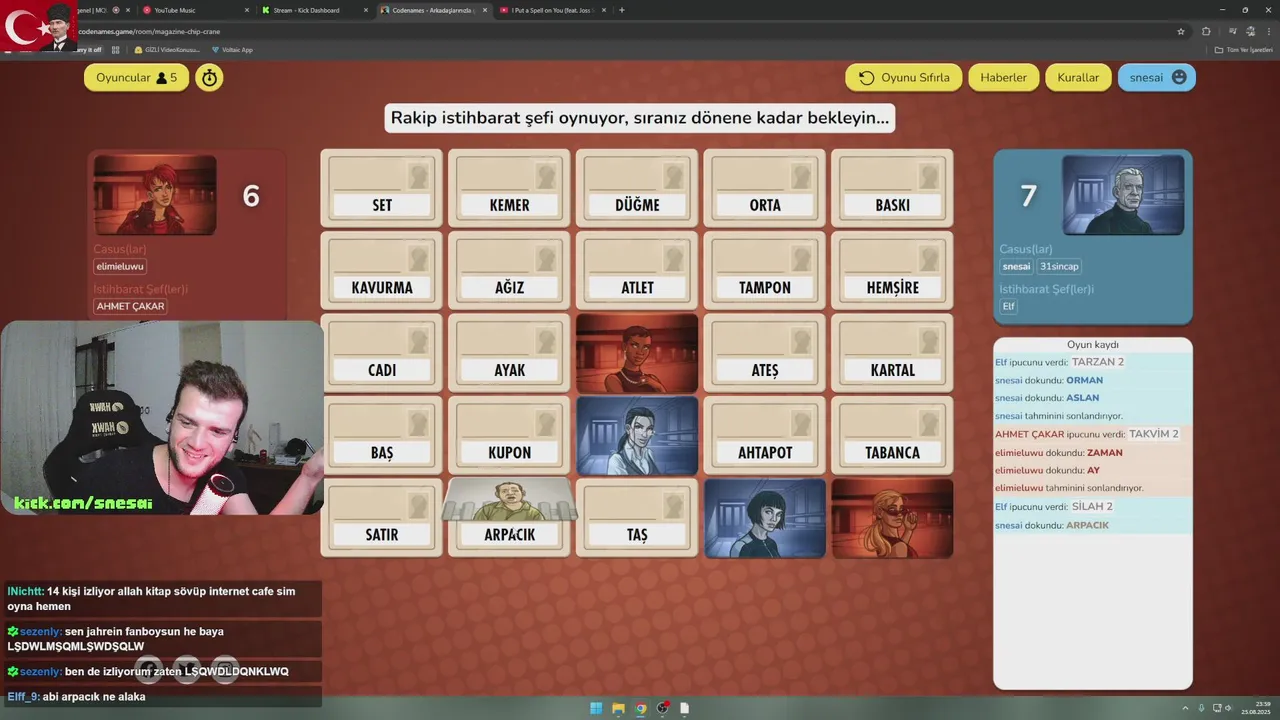
Task: Select the AHTAPOT word card
Action: [765, 436]
